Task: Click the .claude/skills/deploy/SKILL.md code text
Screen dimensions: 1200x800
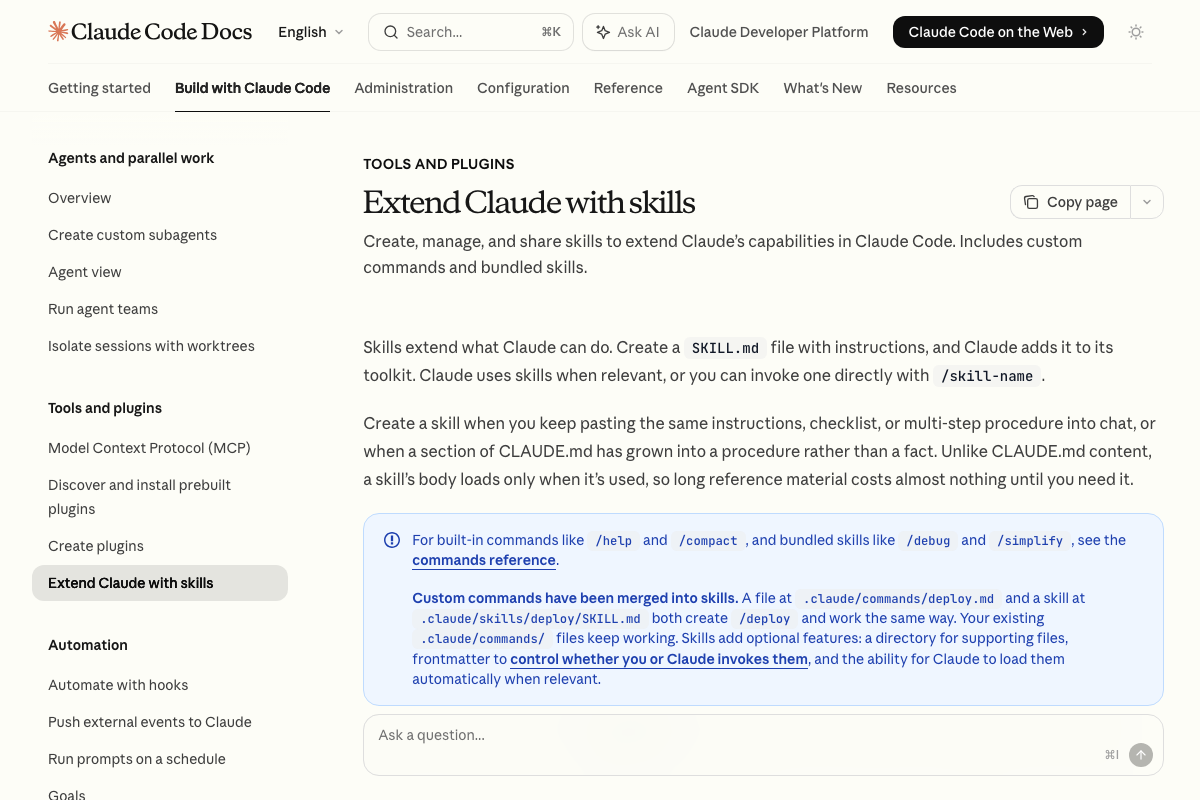Action: [x=530, y=619]
